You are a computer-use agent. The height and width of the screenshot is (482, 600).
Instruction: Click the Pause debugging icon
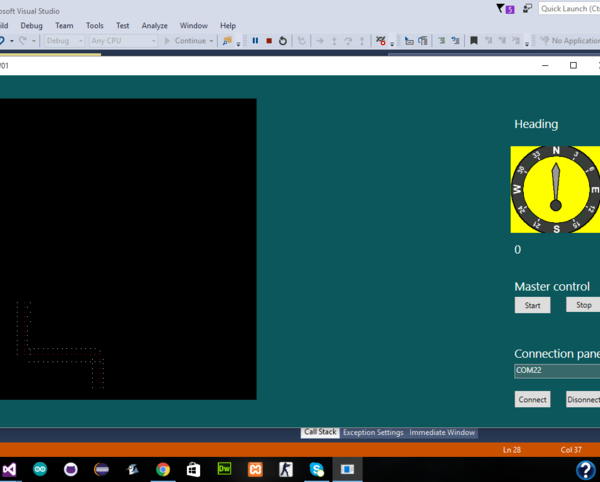click(x=255, y=41)
